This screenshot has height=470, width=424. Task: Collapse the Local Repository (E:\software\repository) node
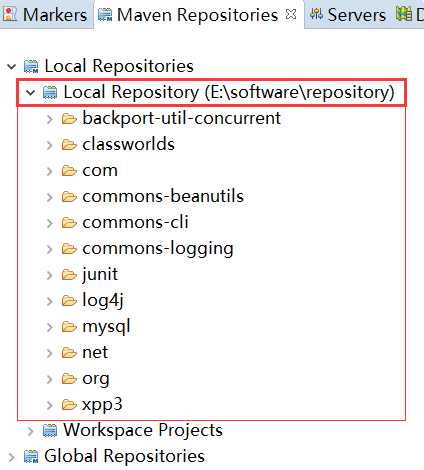[30, 92]
